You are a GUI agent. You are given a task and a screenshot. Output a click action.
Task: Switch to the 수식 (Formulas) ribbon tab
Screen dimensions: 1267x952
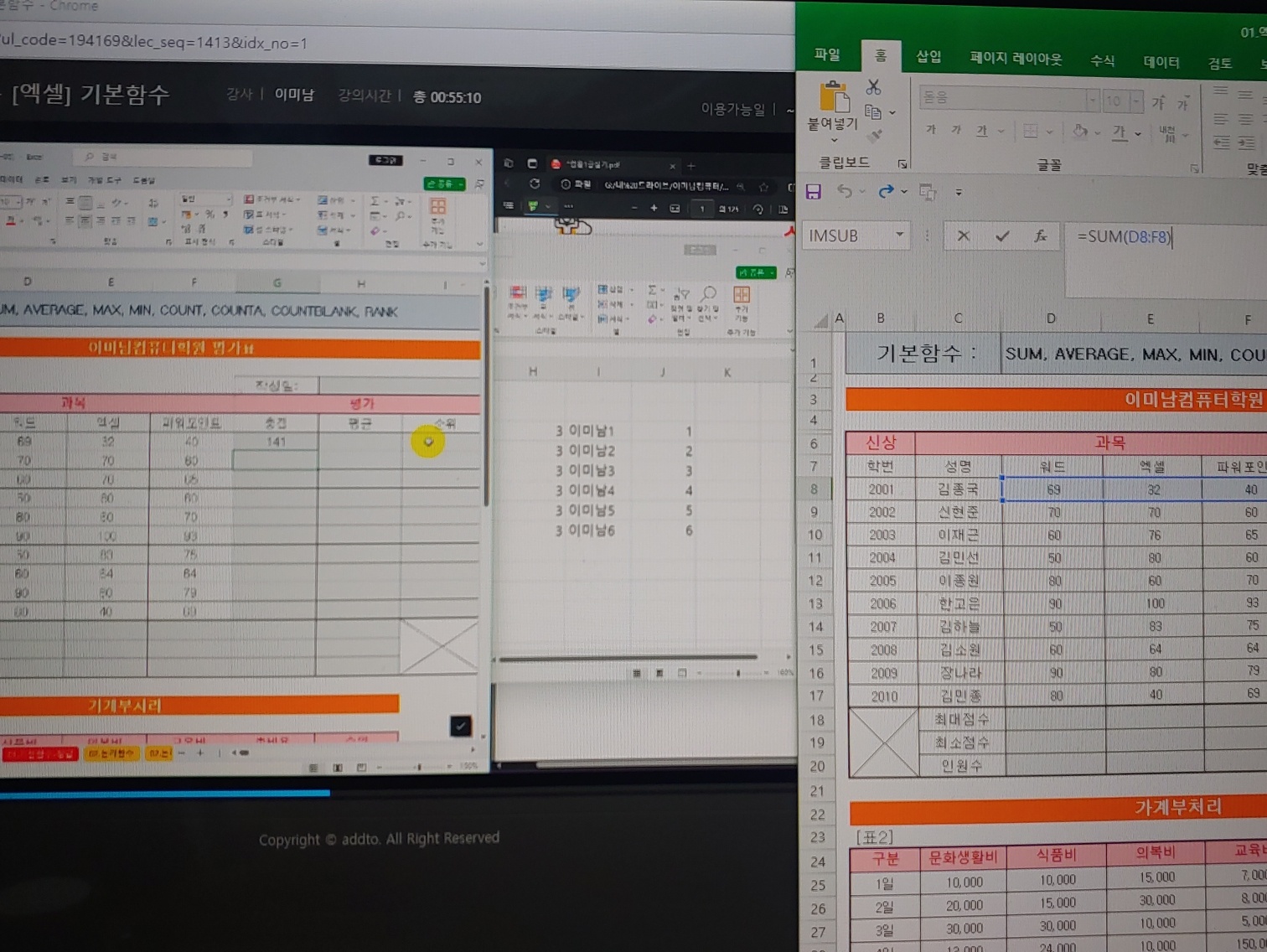(1102, 60)
